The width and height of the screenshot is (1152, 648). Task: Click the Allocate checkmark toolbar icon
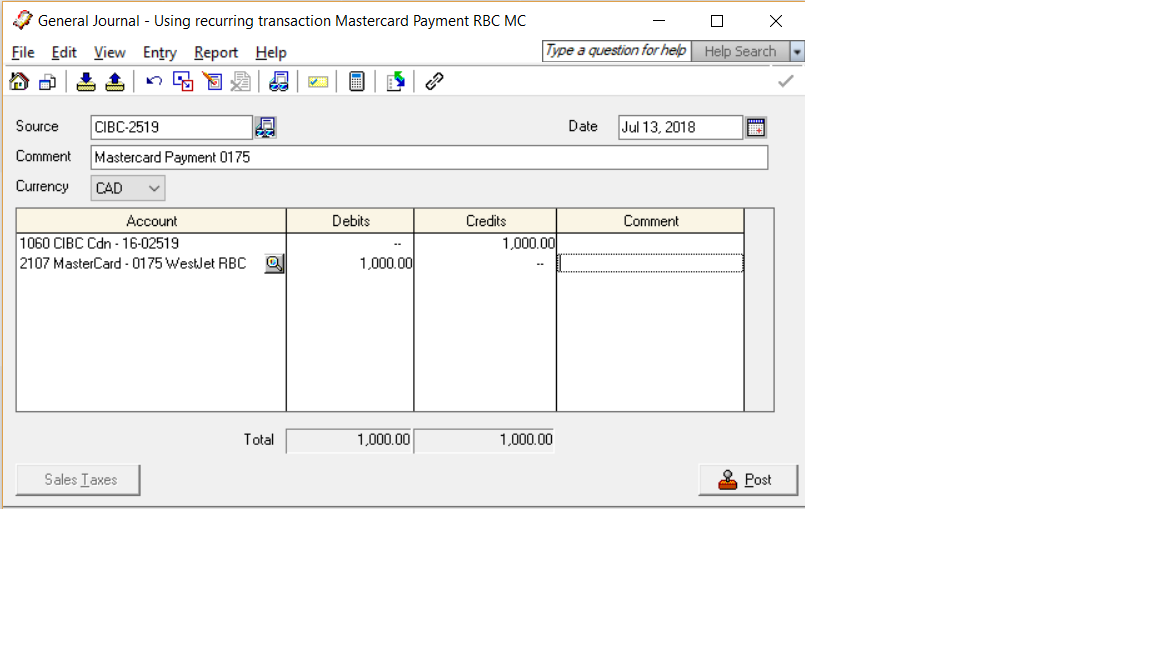coord(318,82)
